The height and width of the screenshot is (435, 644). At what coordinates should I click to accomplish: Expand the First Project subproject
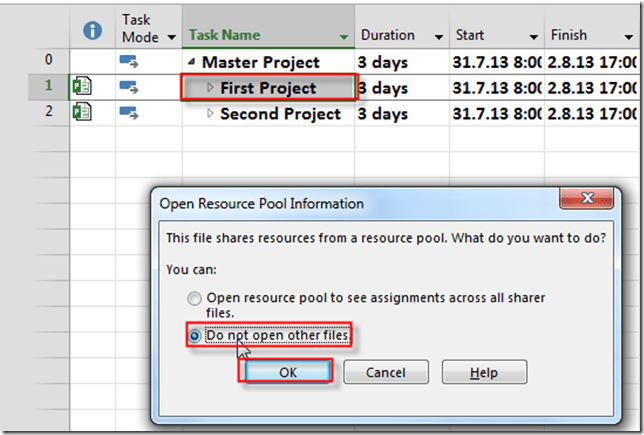click(x=210, y=88)
